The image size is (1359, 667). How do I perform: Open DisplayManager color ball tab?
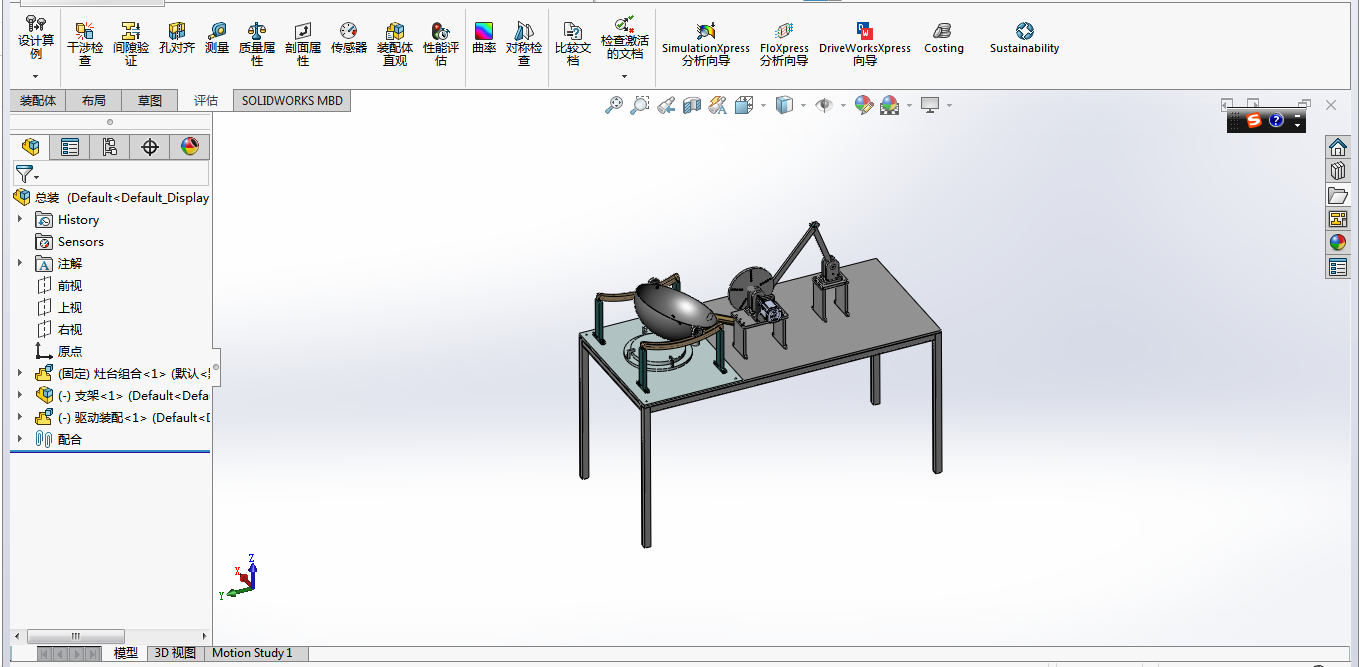point(190,148)
